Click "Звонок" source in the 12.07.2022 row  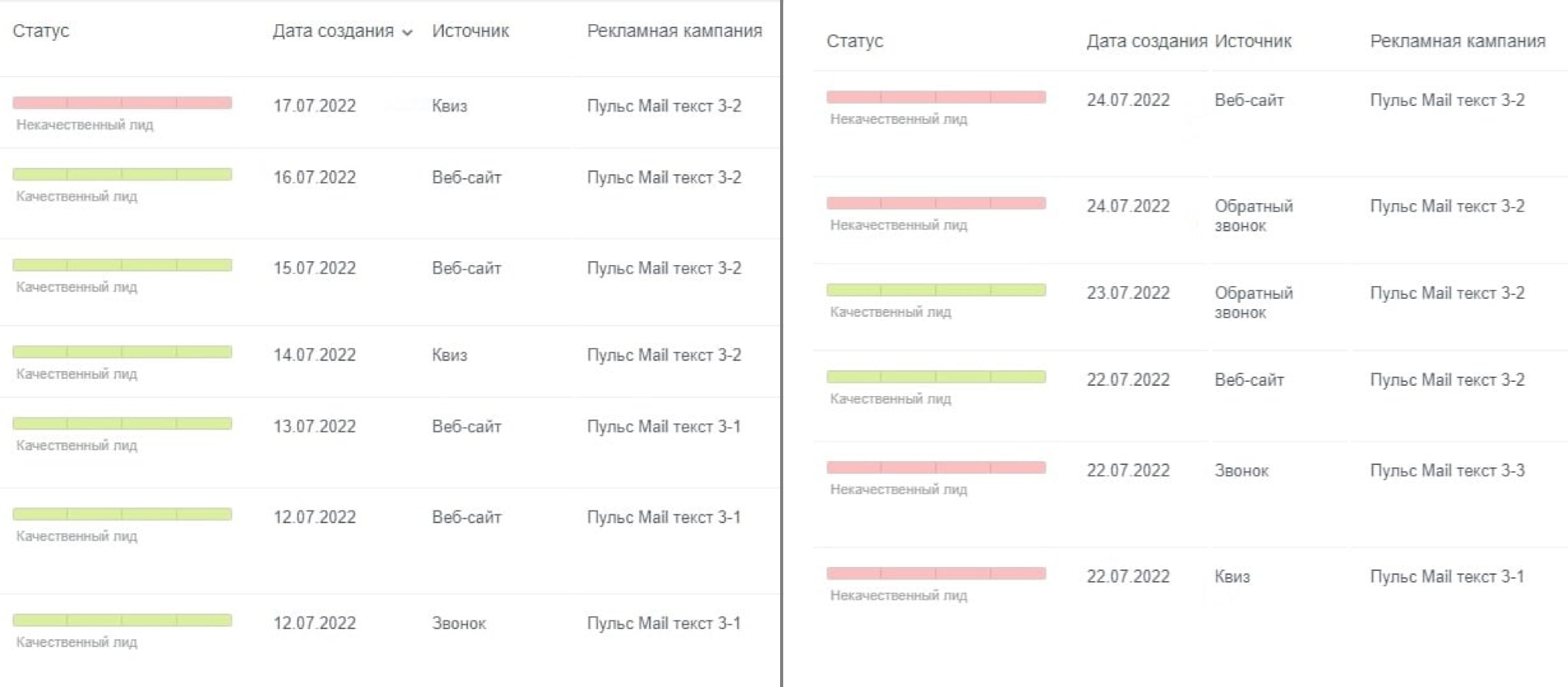pos(459,623)
